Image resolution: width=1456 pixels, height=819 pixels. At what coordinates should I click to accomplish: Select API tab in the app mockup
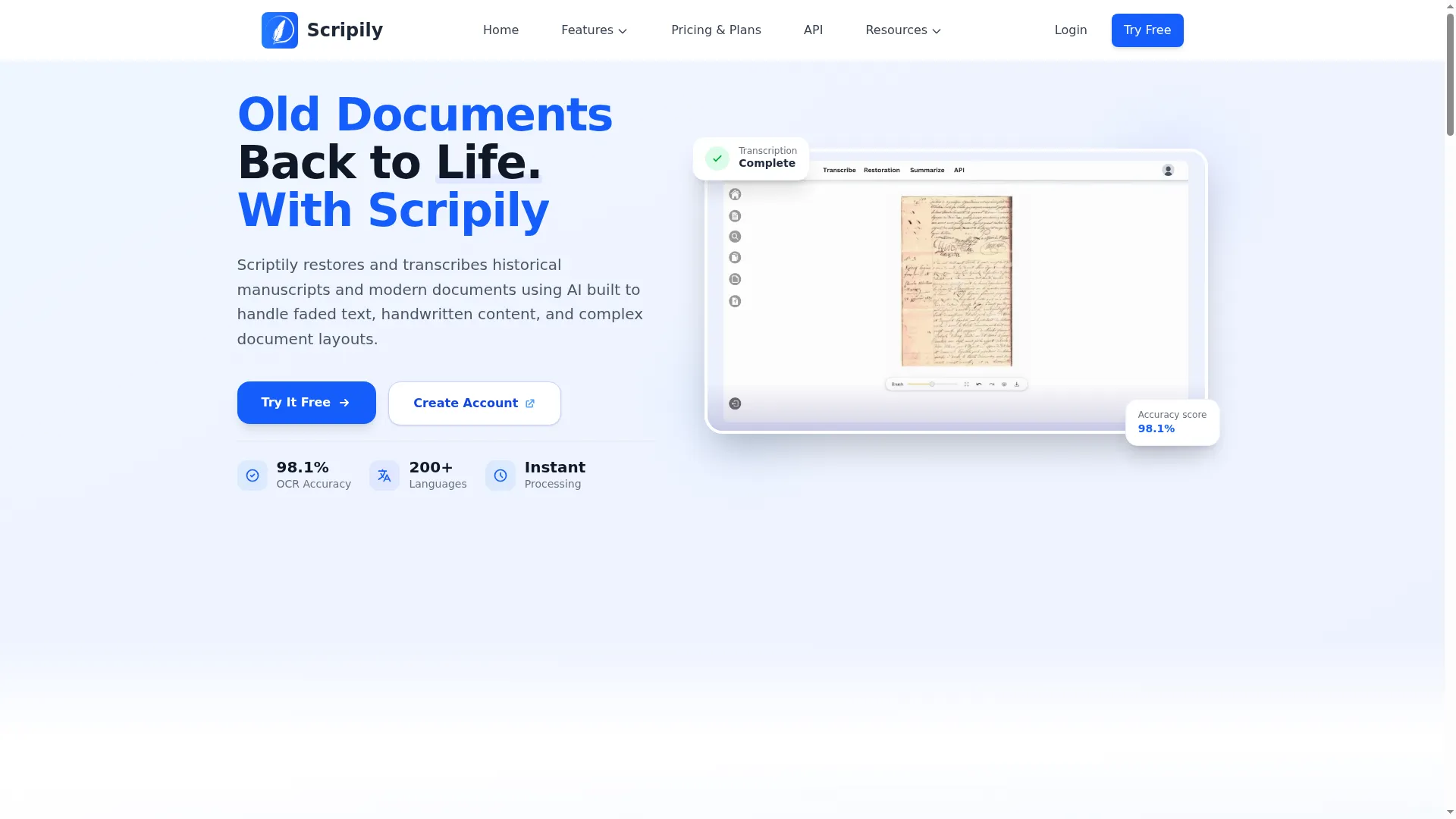(959, 171)
